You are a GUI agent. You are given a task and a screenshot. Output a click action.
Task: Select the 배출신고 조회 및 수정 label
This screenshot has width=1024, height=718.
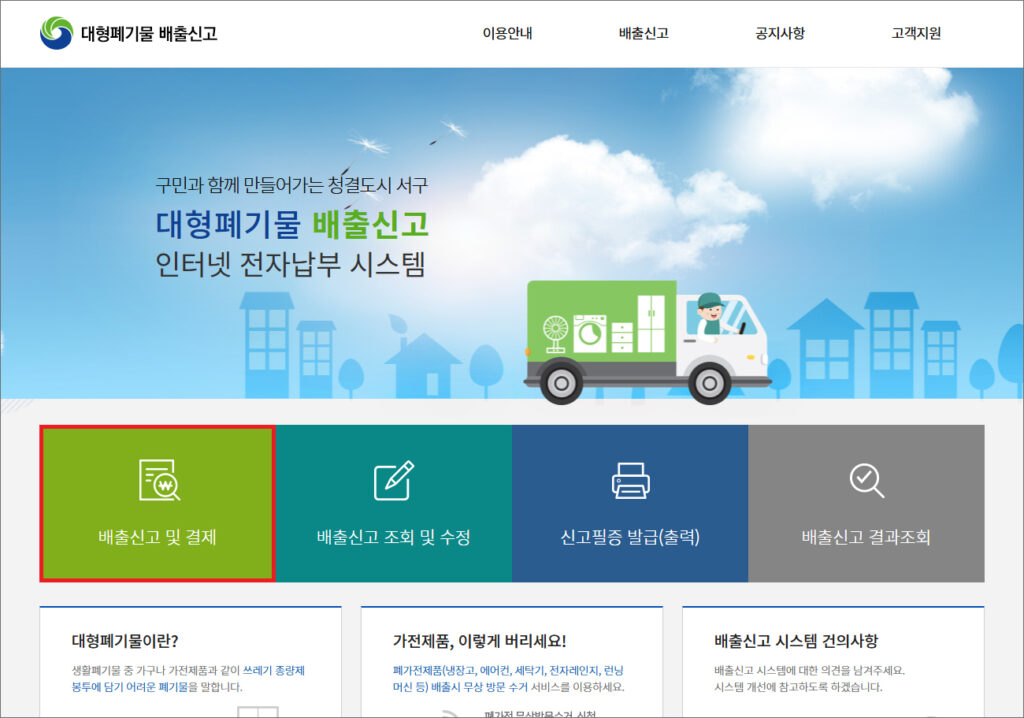393,538
